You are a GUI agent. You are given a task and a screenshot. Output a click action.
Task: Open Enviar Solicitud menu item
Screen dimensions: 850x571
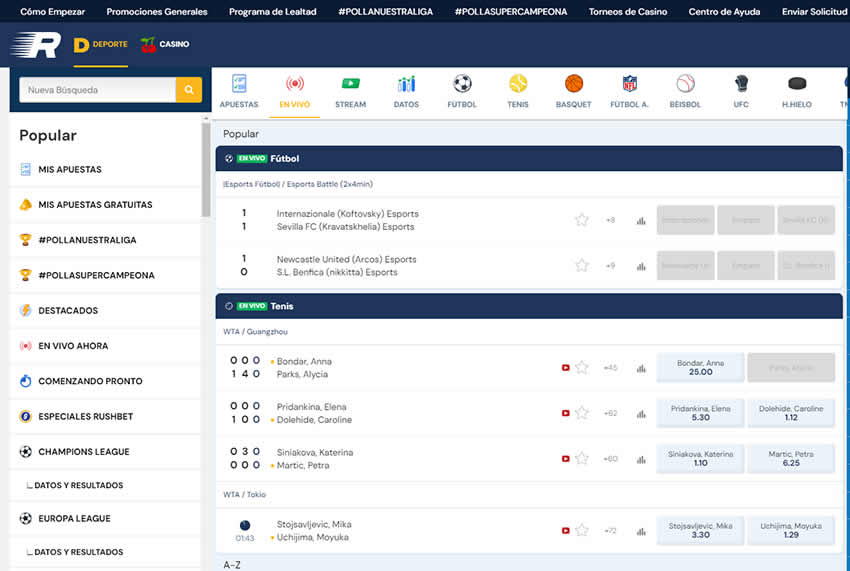click(815, 11)
